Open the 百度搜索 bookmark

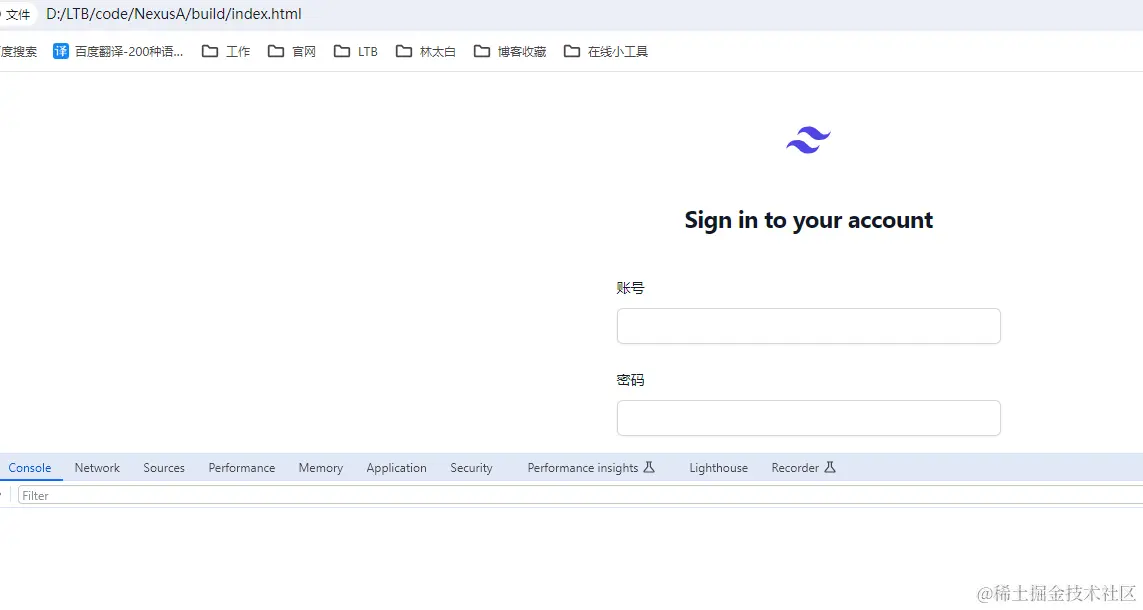18,51
